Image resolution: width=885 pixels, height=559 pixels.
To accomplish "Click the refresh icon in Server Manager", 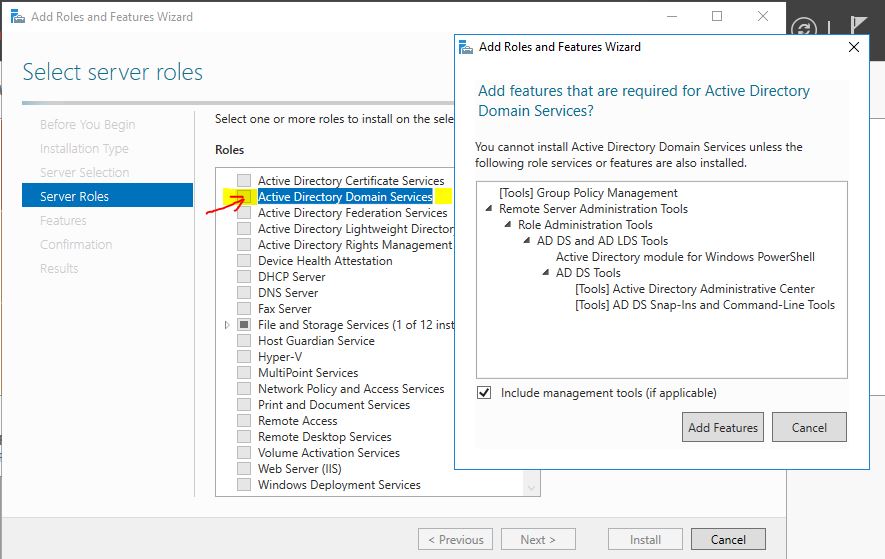I will (x=804, y=28).
